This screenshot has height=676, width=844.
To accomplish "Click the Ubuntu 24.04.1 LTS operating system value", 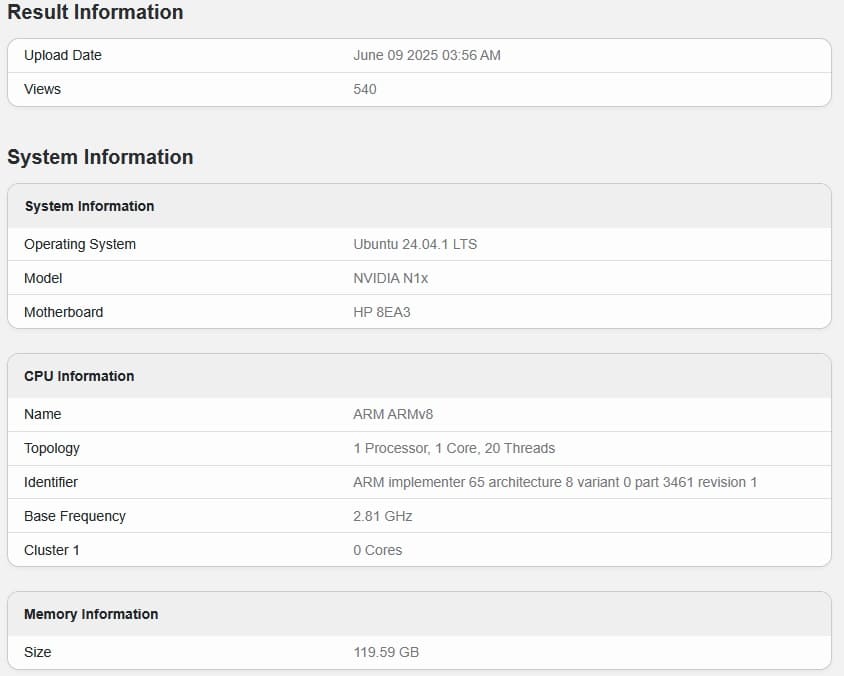I will tap(415, 244).
